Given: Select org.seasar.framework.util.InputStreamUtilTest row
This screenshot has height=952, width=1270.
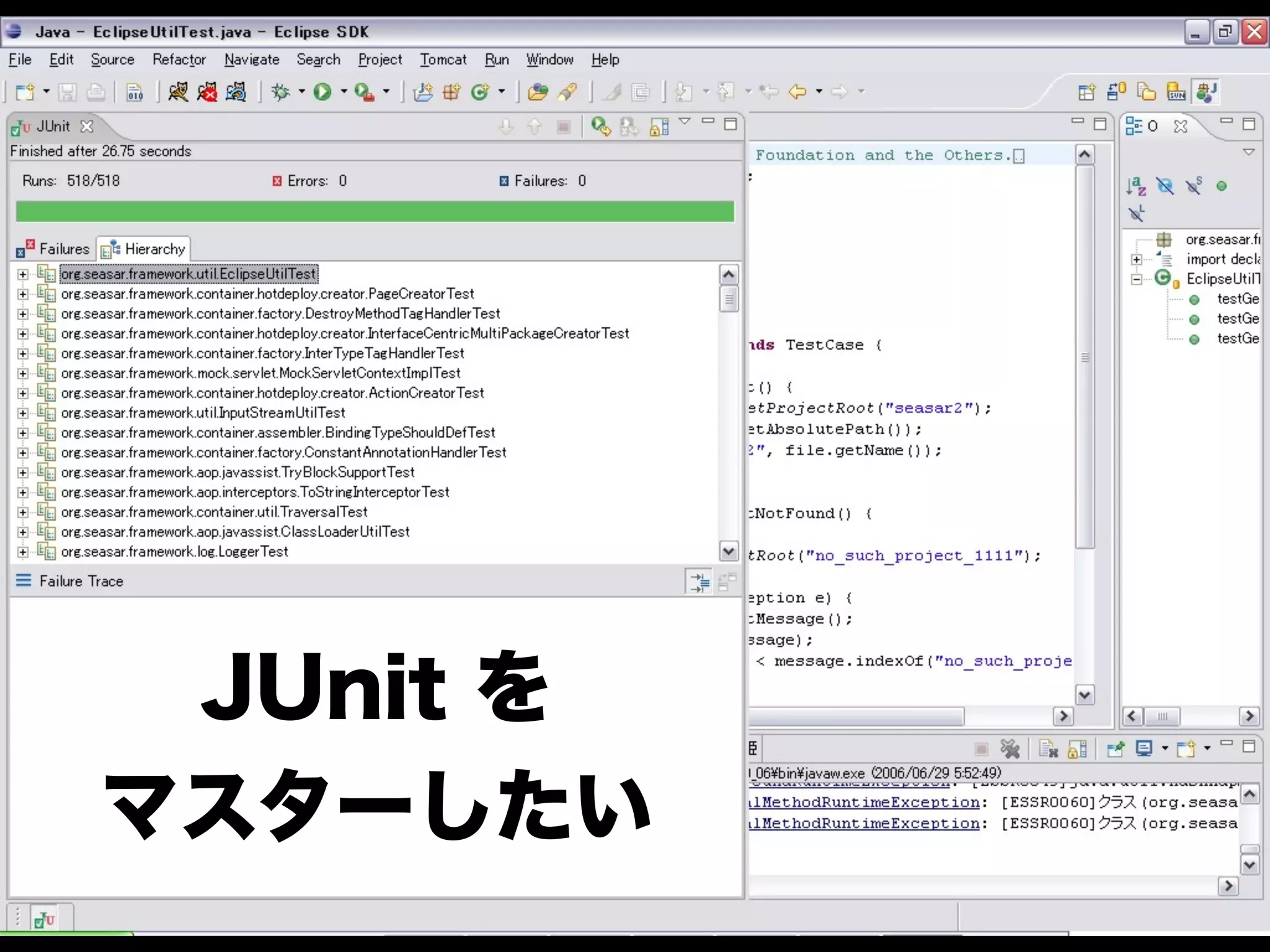Looking at the screenshot, I should [203, 413].
